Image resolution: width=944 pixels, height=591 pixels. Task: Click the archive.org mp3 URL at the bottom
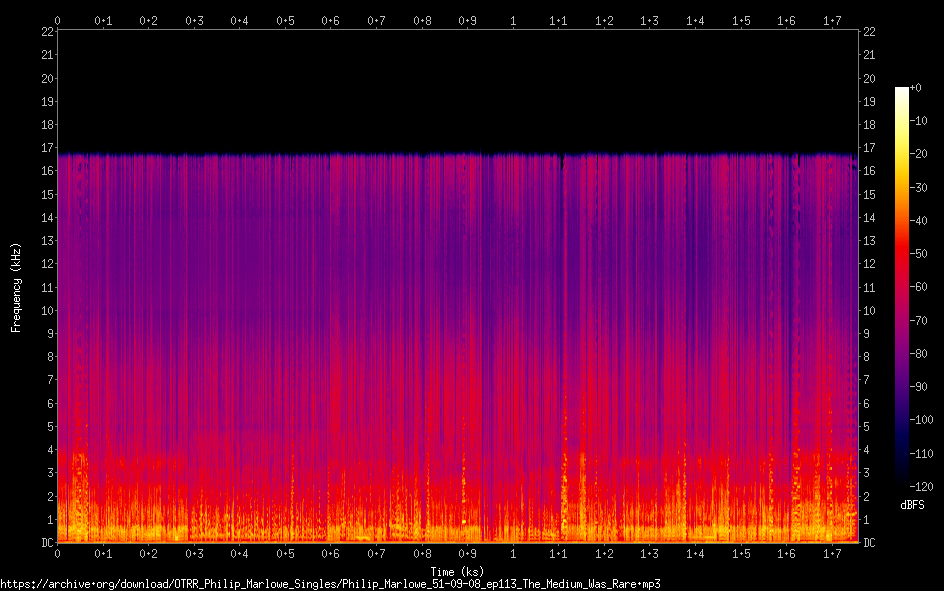tap(330, 583)
